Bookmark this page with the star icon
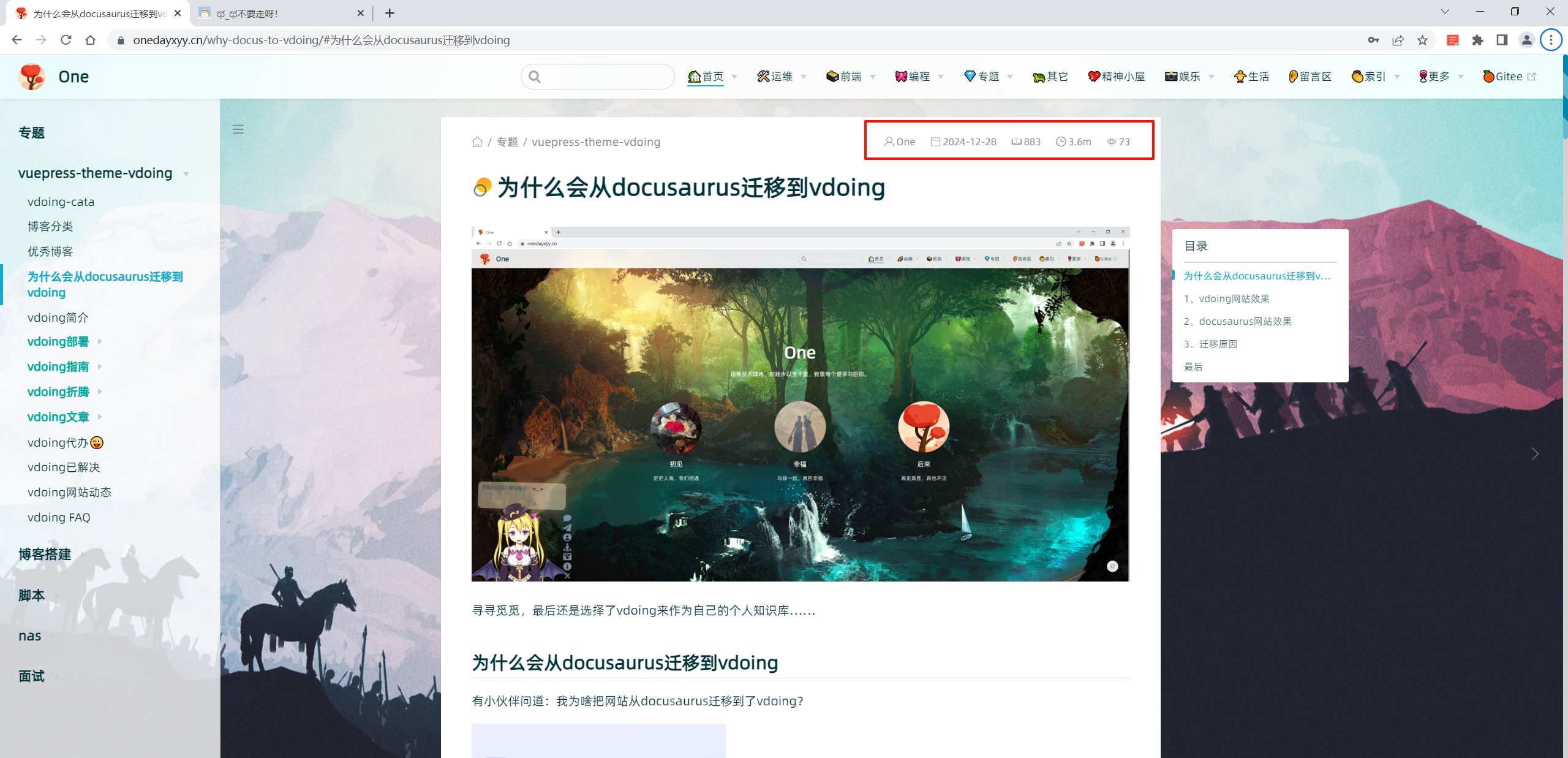This screenshot has height=758, width=1568. pyautogui.click(x=1422, y=40)
